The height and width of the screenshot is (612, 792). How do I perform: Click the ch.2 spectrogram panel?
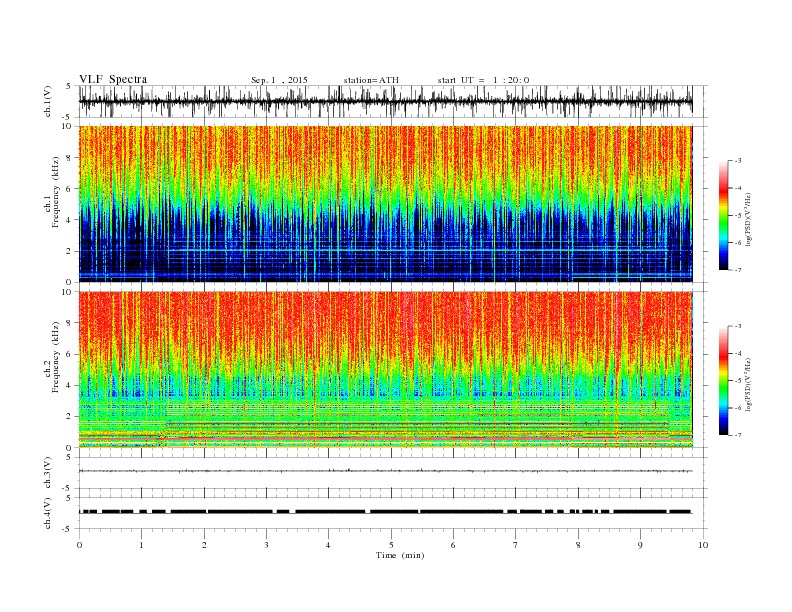[x=385, y=370]
